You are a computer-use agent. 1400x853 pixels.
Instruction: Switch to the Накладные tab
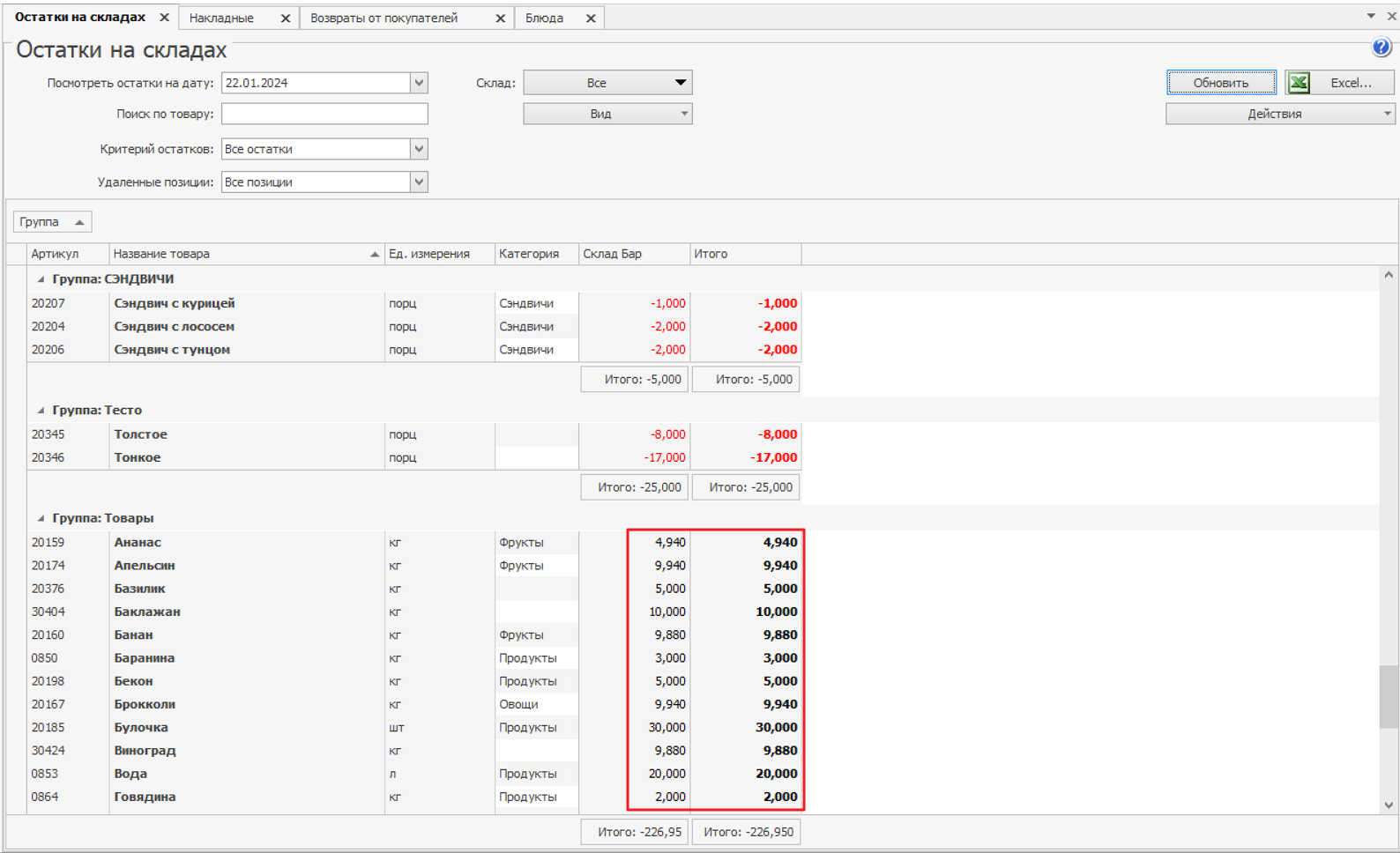(221, 18)
